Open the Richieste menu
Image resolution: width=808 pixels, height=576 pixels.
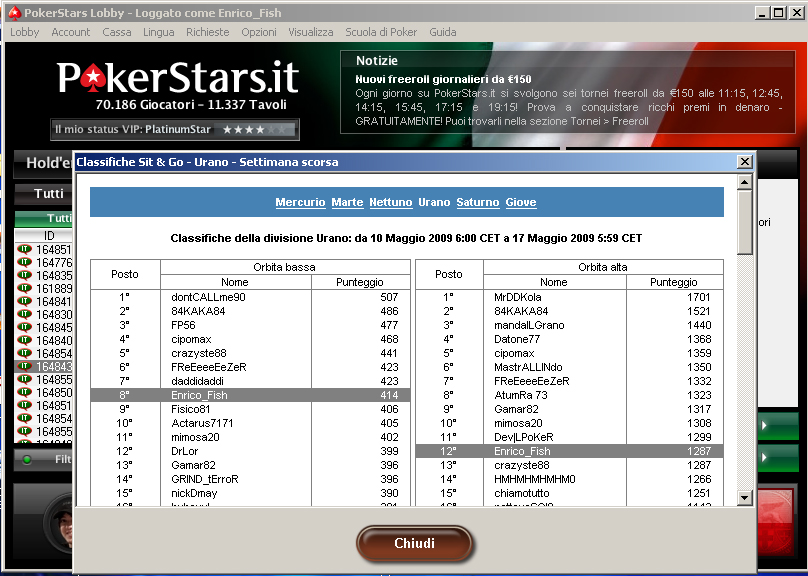pos(208,32)
